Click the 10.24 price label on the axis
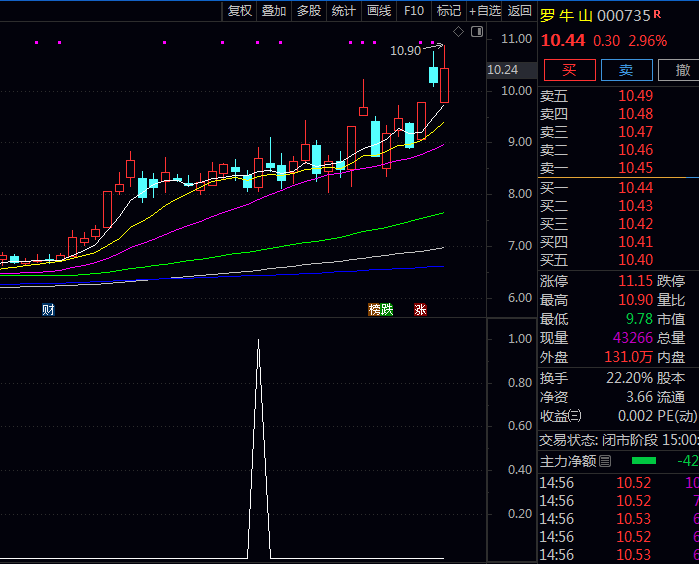 (502, 70)
